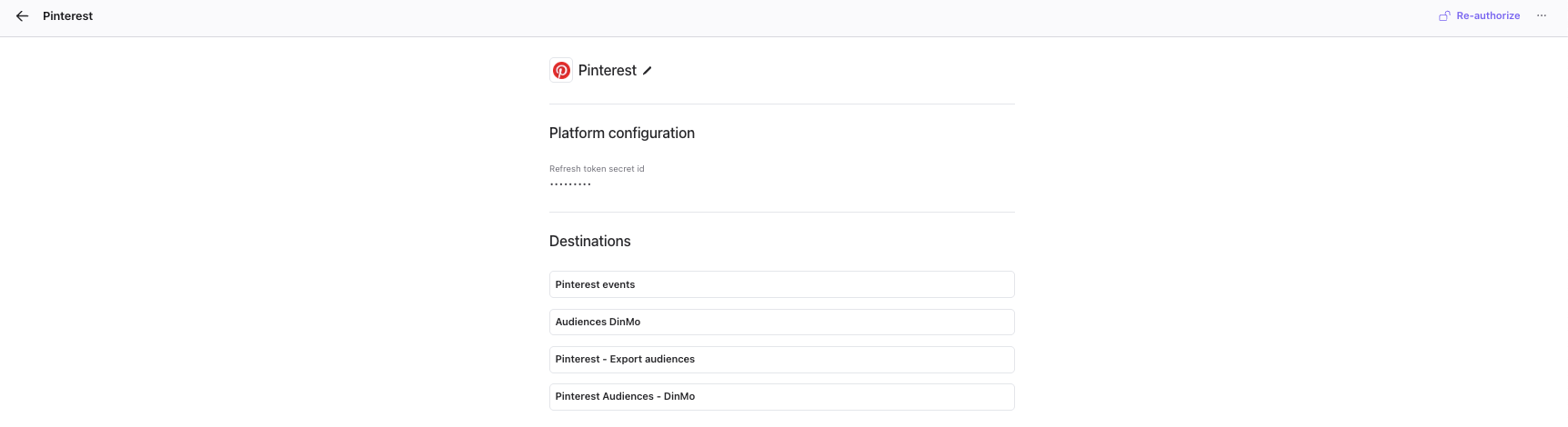
Task: Click the Re-authorize lock icon
Action: pos(1443,16)
